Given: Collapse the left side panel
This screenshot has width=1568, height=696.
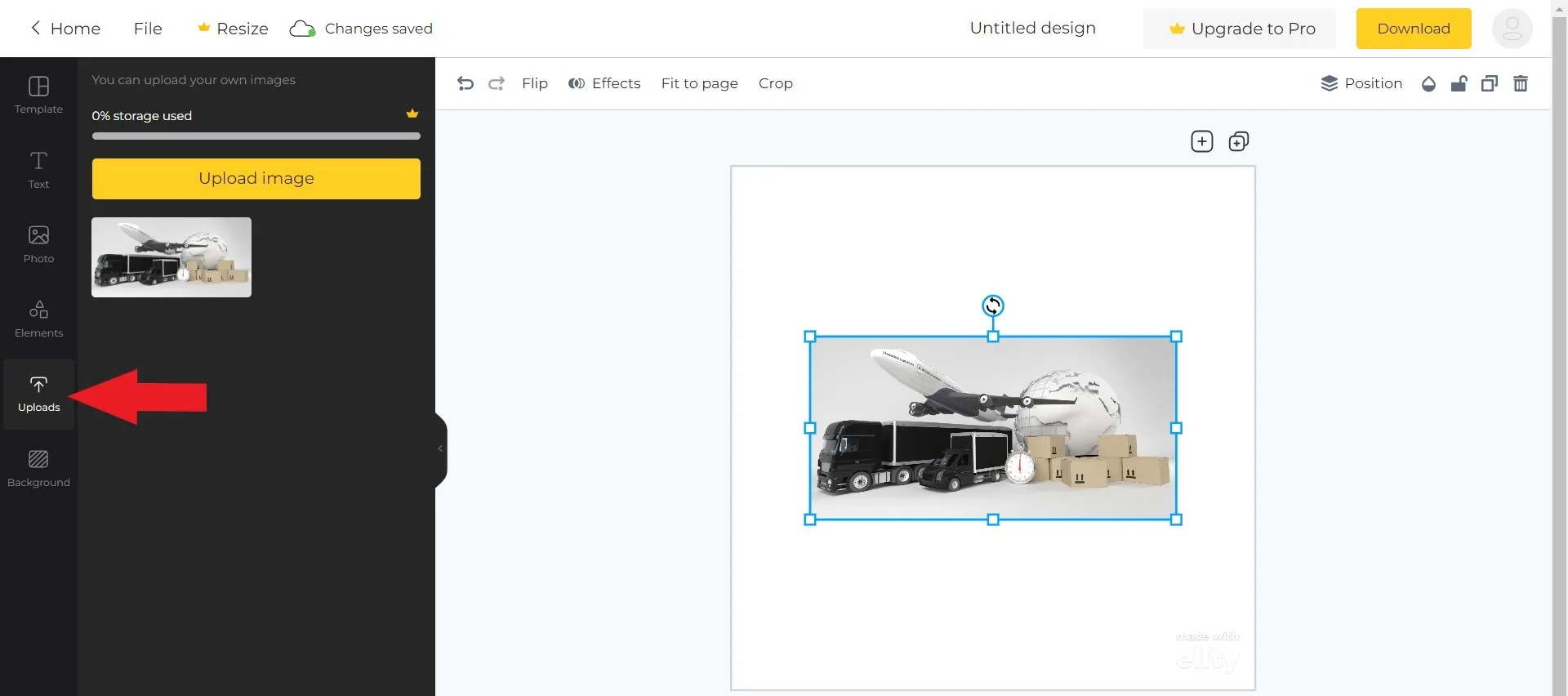Looking at the screenshot, I should tap(440, 448).
